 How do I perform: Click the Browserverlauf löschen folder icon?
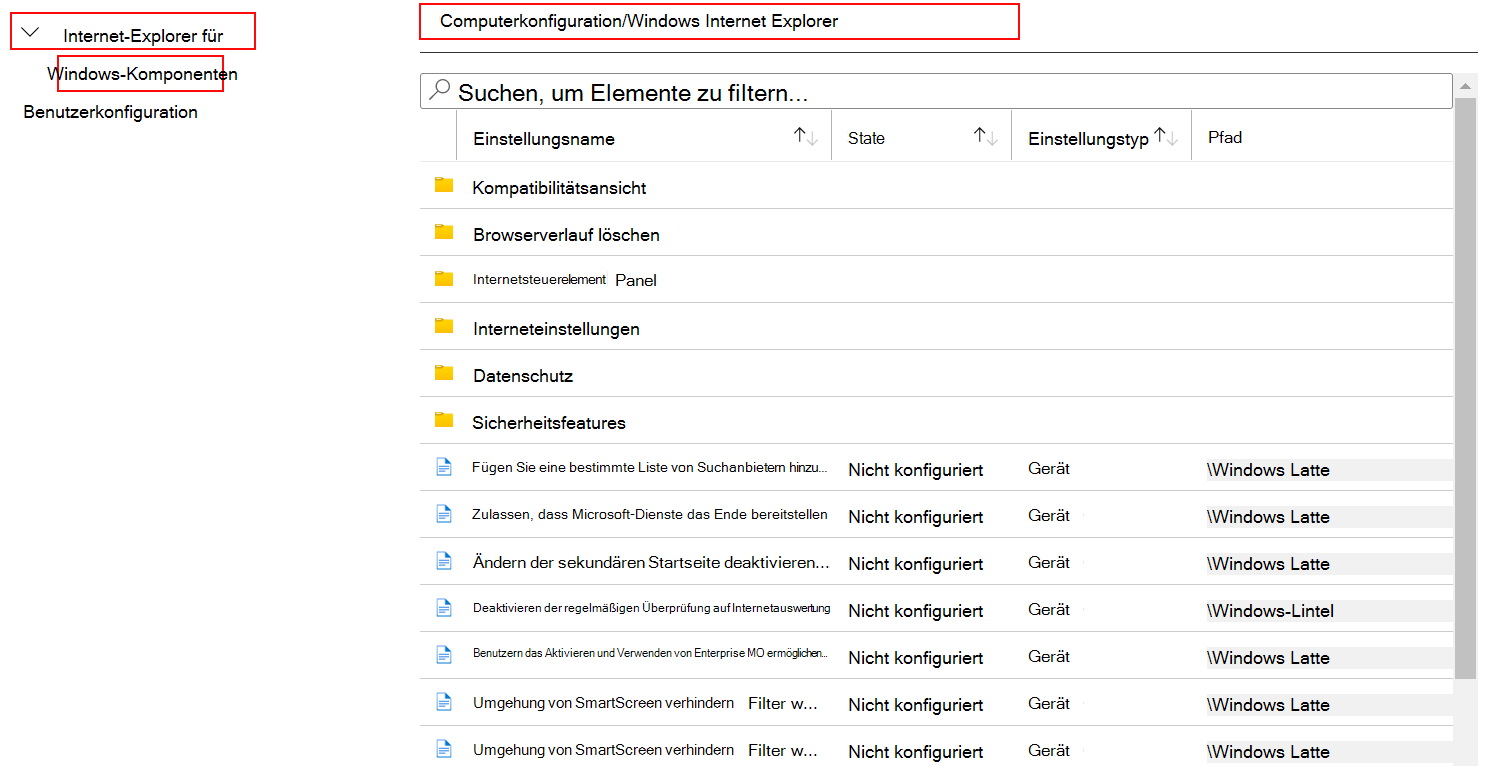point(444,232)
